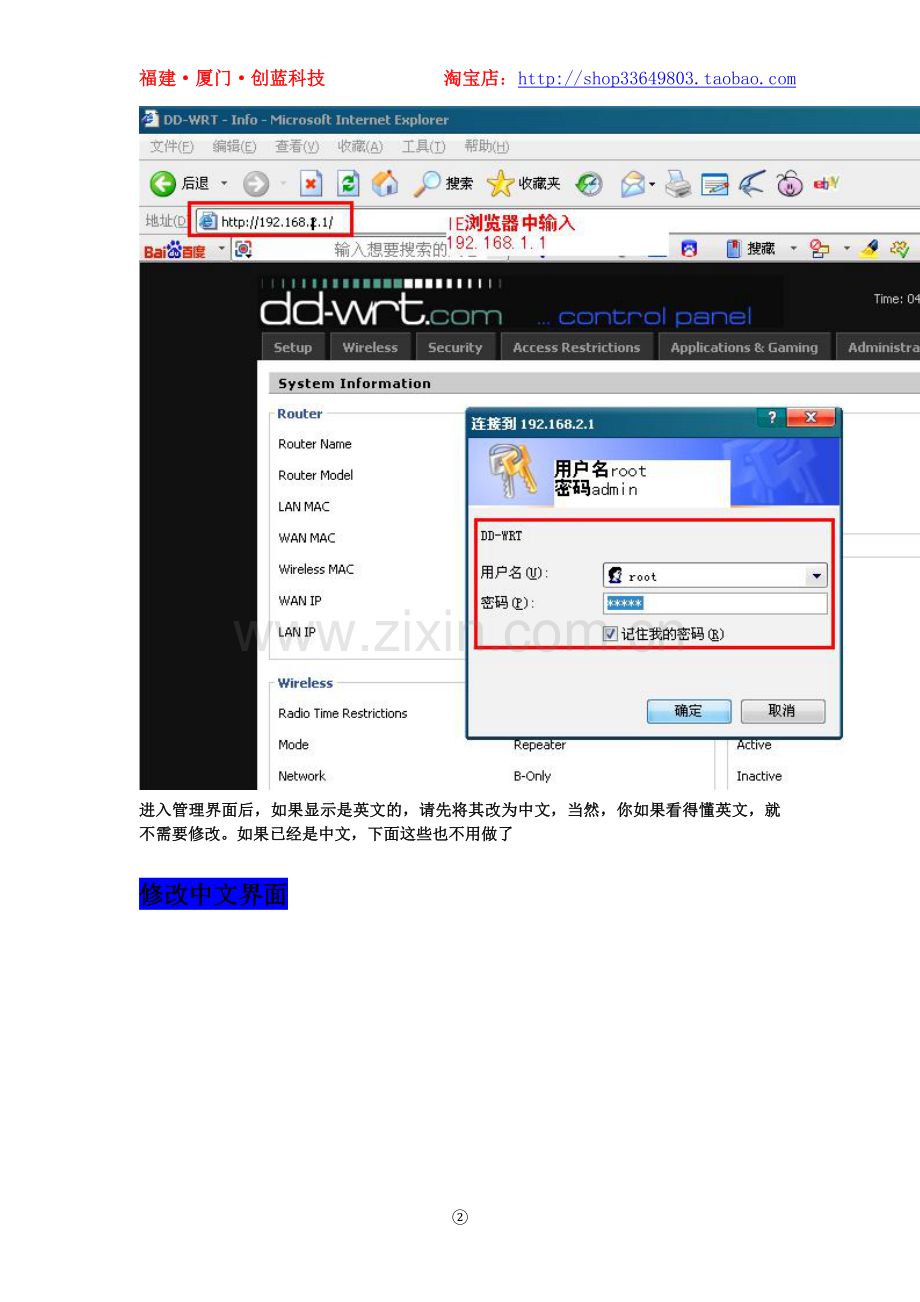The width and height of the screenshot is (920, 1302).
Task: Switch to the Security tab
Action: coord(455,347)
